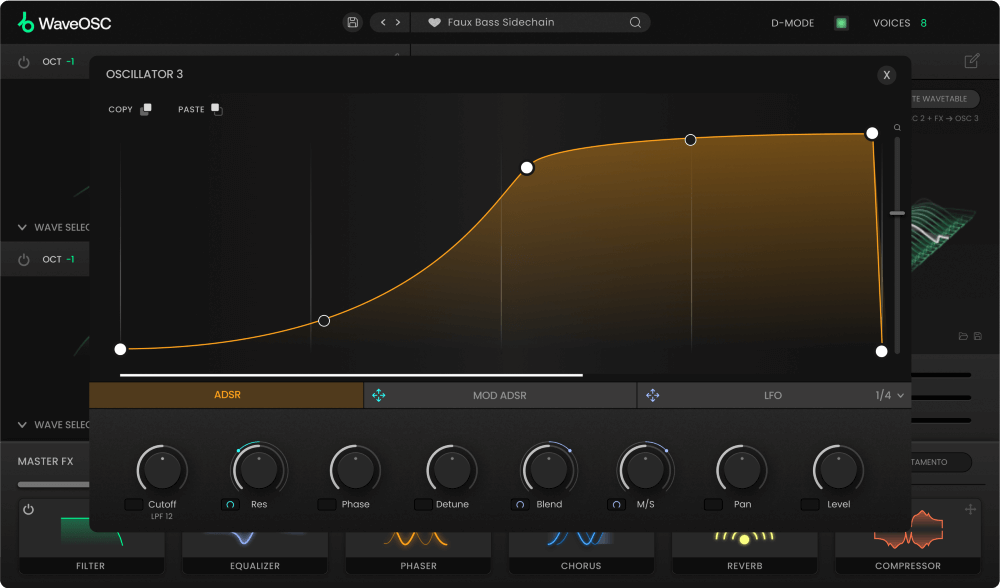1000x588 pixels.
Task: Toggle D-MODE on the top bar
Action: 843,22
